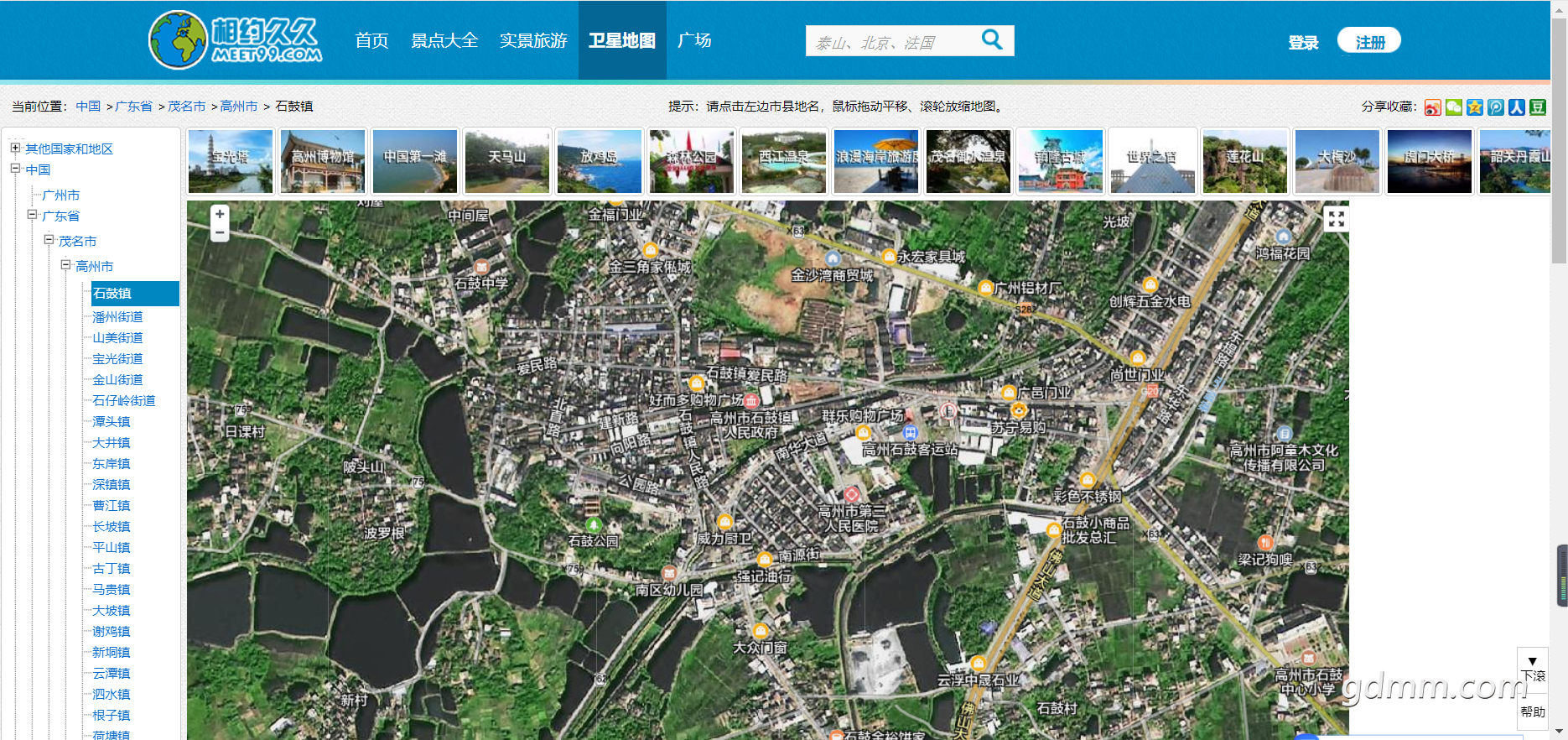Image resolution: width=1568 pixels, height=740 pixels.
Task: Open the 高州博物馆 attraction thumbnail
Action: pos(323,161)
